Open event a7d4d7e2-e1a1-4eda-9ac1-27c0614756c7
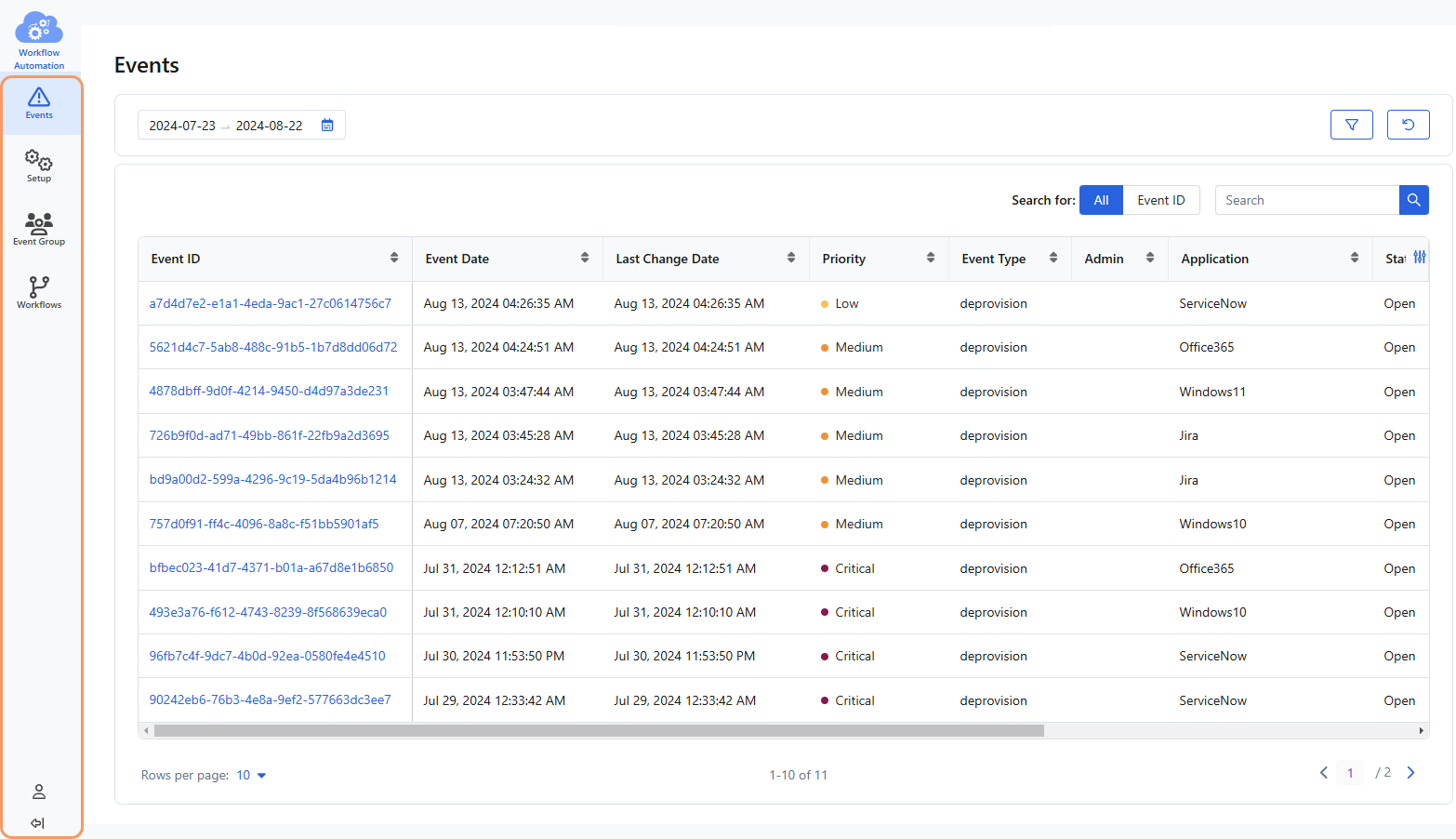1456x839 pixels. point(270,303)
